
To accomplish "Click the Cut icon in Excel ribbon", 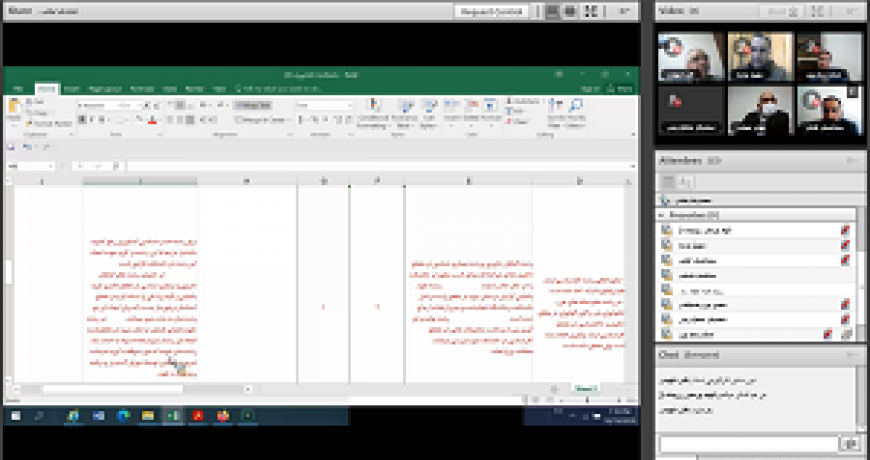I will [29, 102].
